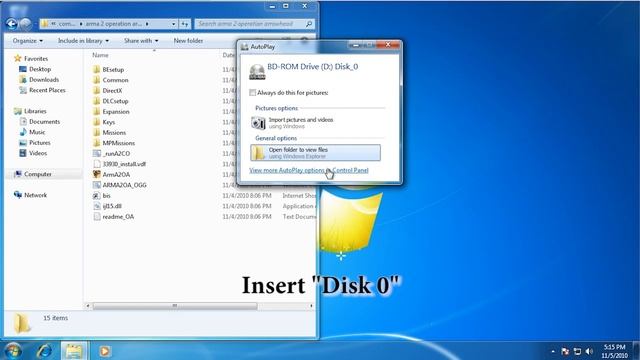
Task: Click the search magnifier icon in Explorer
Action: click(309, 24)
